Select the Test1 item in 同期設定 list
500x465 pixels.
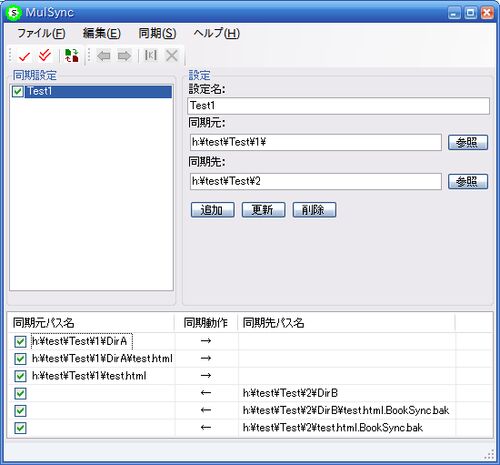coord(98,92)
